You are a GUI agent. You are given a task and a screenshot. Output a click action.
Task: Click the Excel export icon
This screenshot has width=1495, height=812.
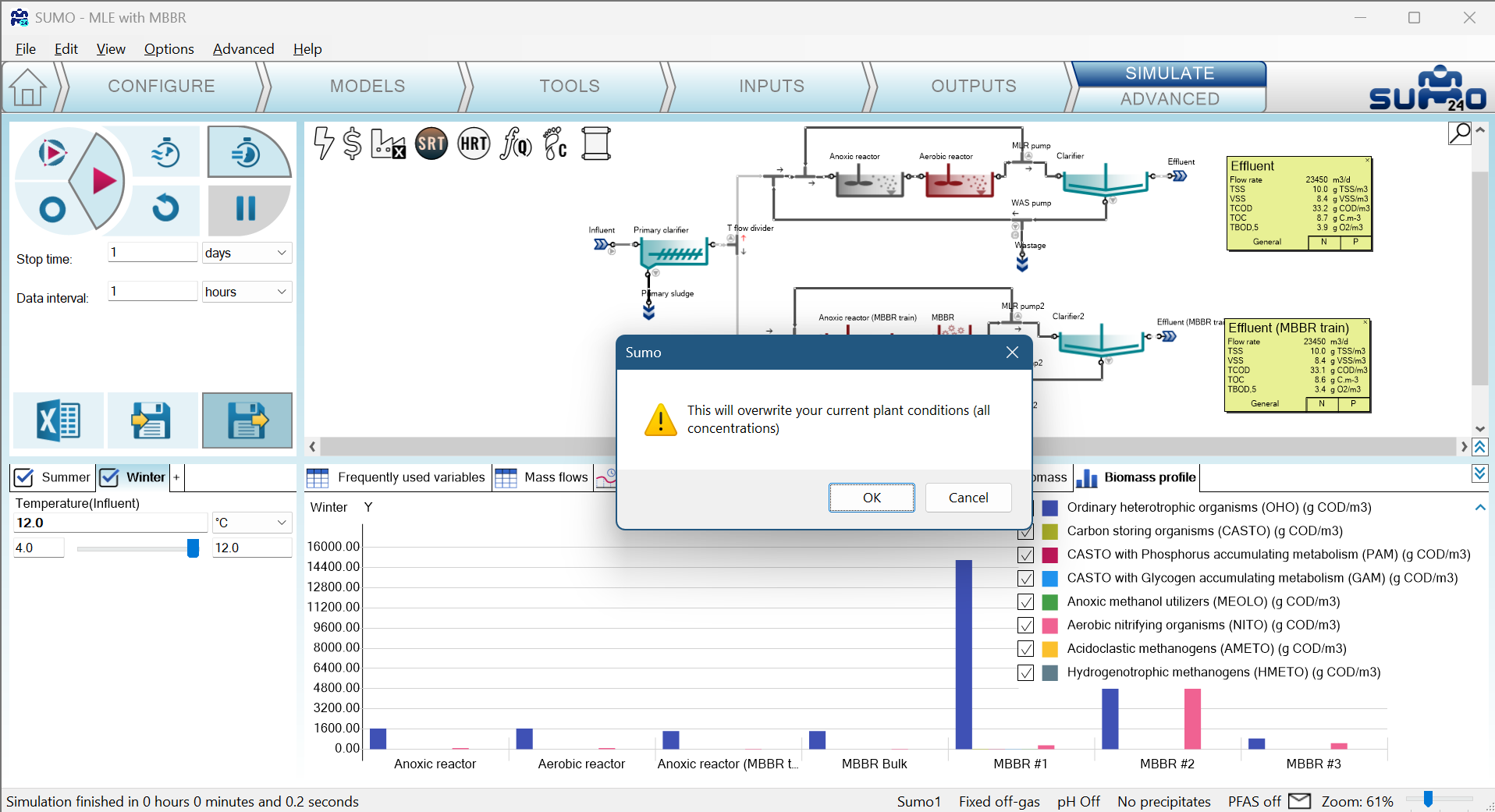59,421
